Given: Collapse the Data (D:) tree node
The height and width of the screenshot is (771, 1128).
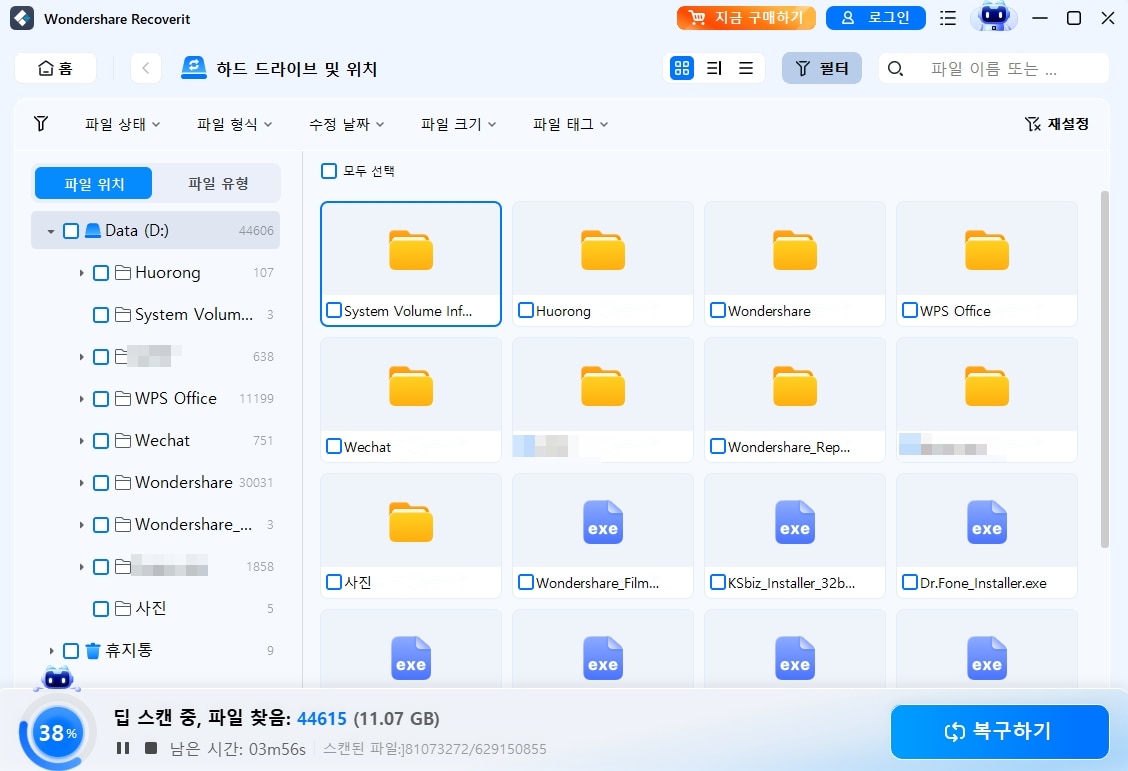Looking at the screenshot, I should pos(50,232).
